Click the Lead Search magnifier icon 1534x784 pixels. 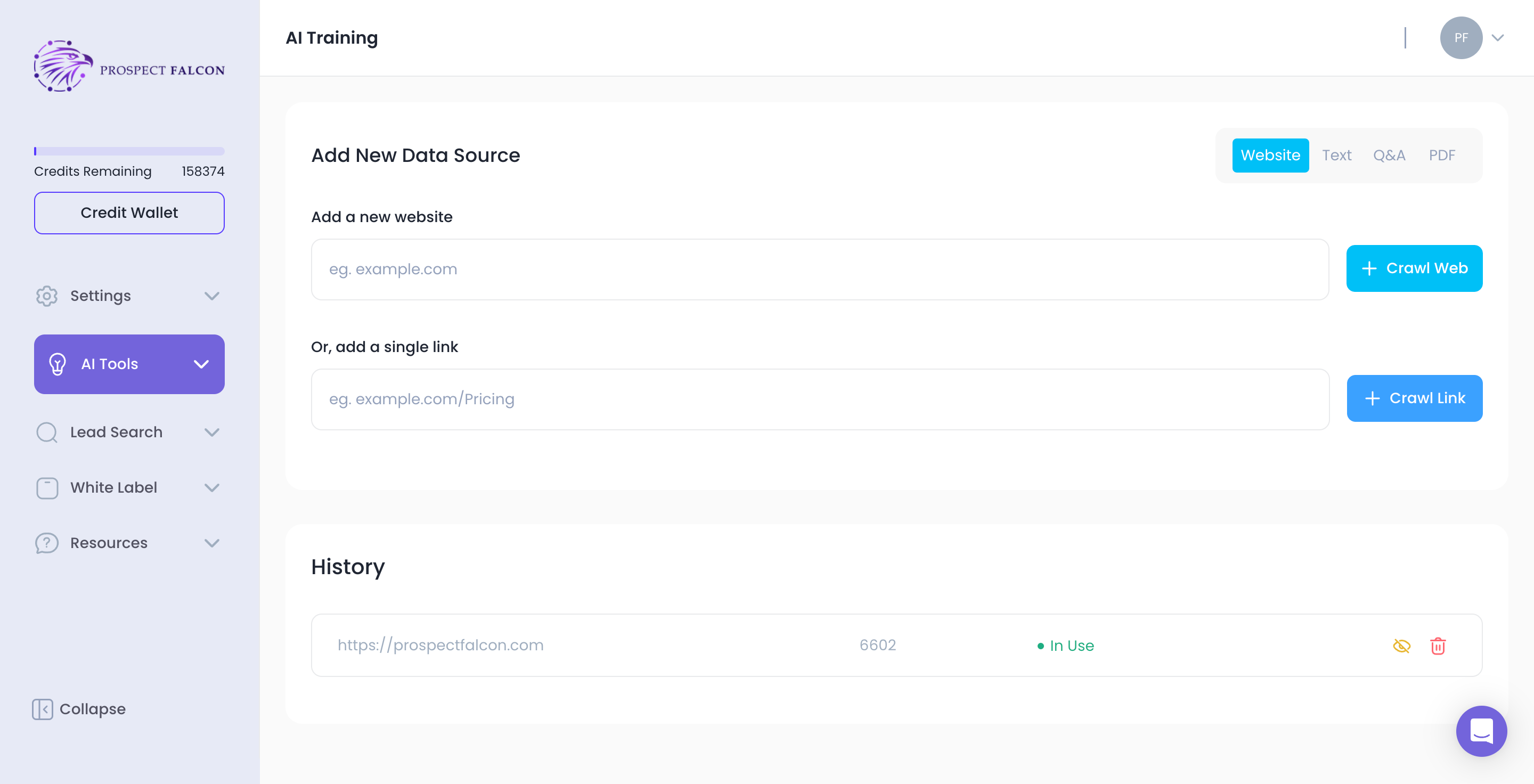click(x=46, y=432)
